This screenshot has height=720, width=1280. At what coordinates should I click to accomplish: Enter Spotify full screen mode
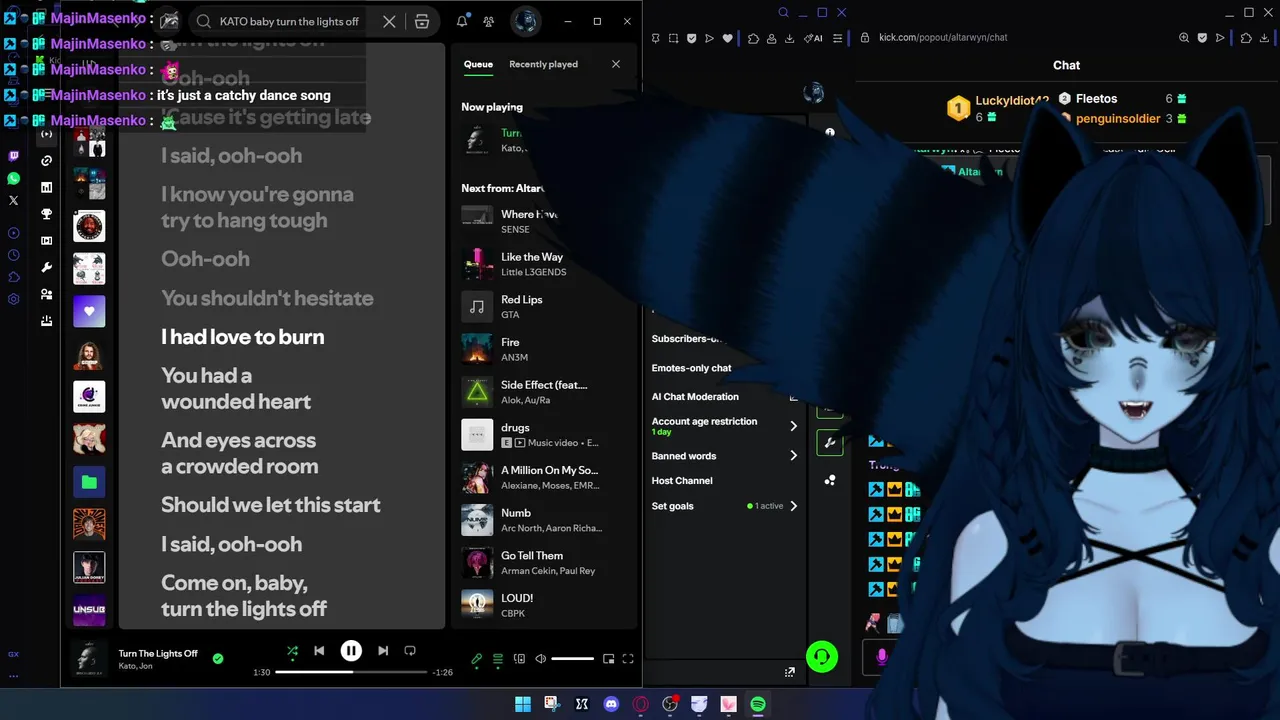pos(628,659)
